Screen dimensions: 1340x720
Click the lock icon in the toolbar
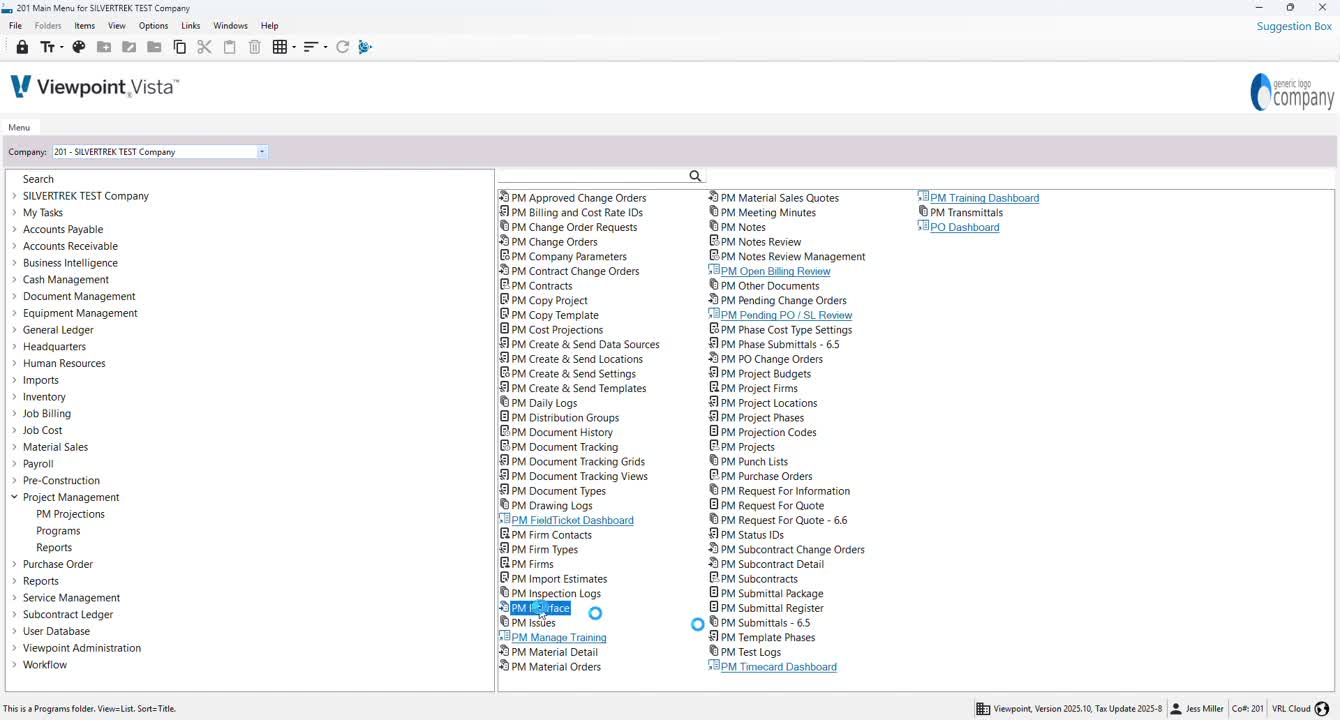point(22,47)
